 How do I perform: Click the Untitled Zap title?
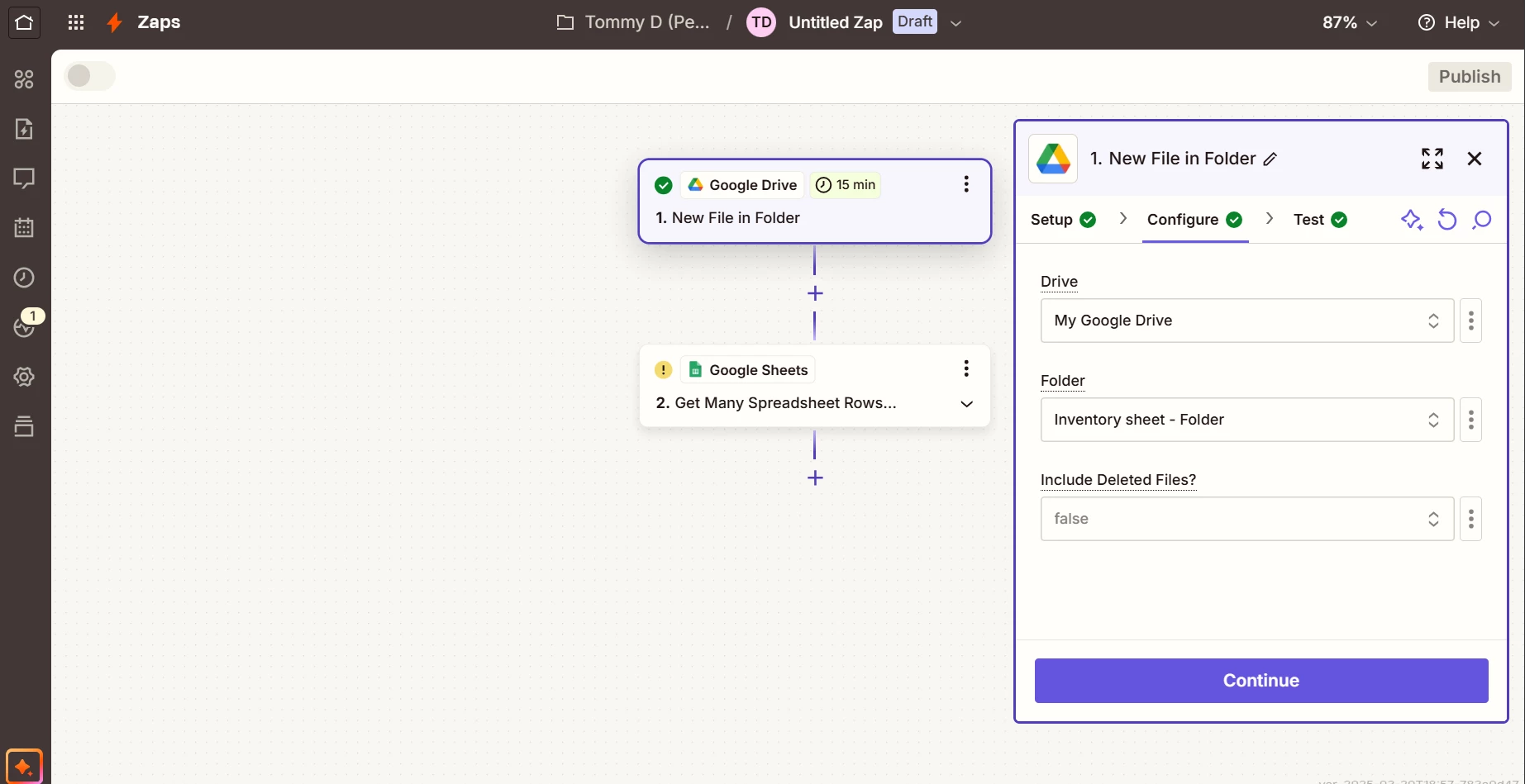836,22
